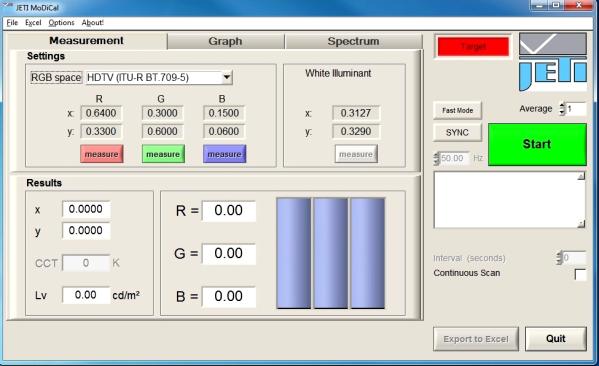Click the B y value 0.0600 field
The image size is (599, 366).
224,131
